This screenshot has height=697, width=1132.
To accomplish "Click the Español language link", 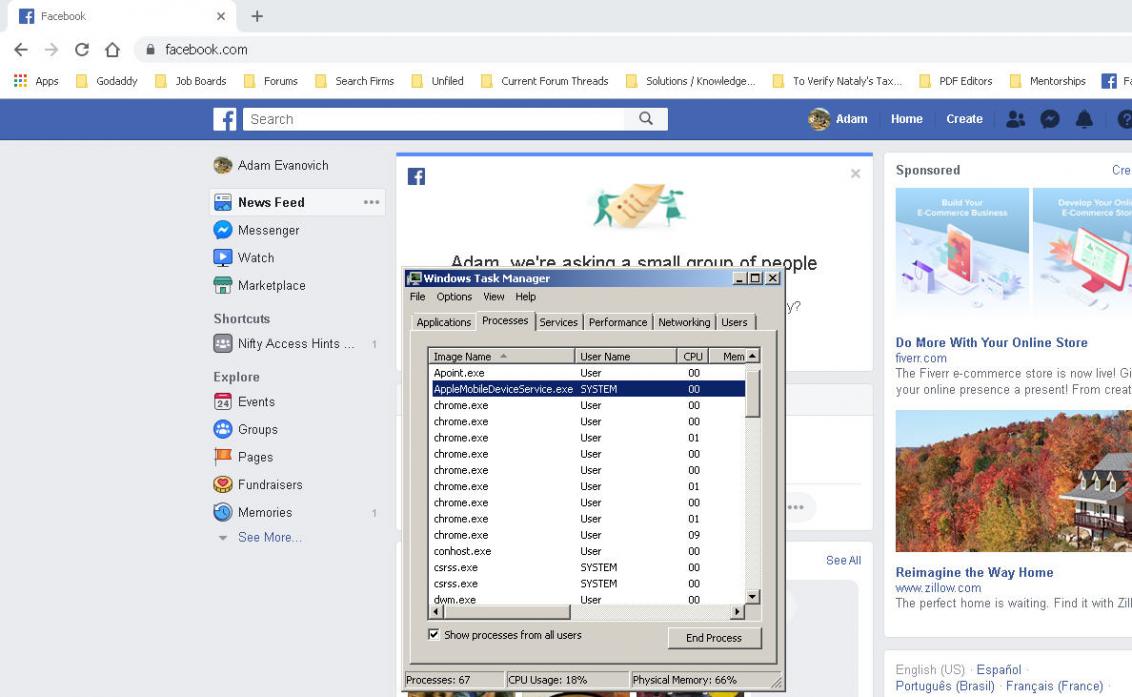I will coord(998,670).
